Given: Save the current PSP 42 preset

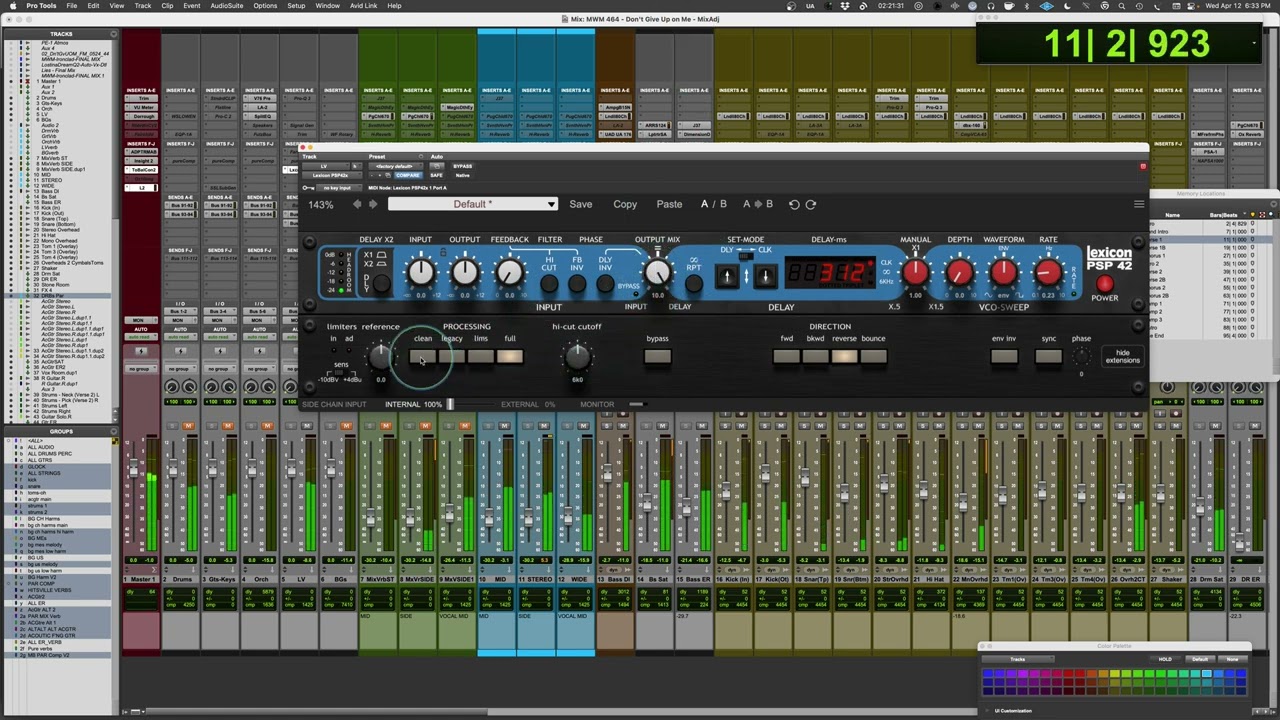Looking at the screenshot, I should click(580, 204).
